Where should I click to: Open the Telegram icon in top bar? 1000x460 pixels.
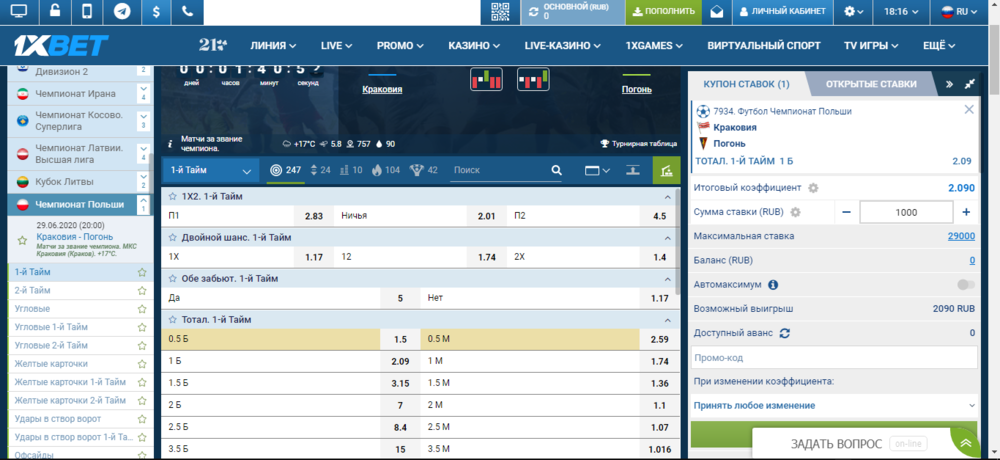[x=122, y=11]
